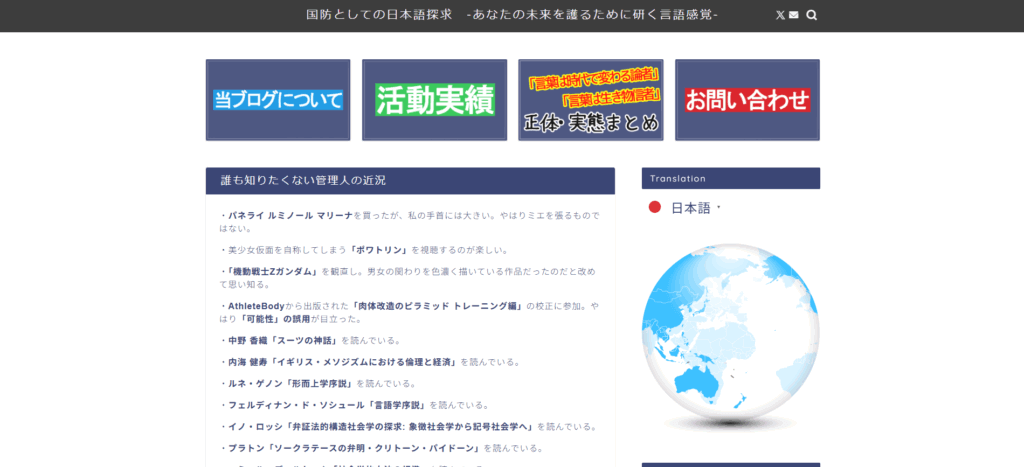Screen dimensions: 1024x467
Task: Open the 活動実績 banner
Action: click(434, 100)
